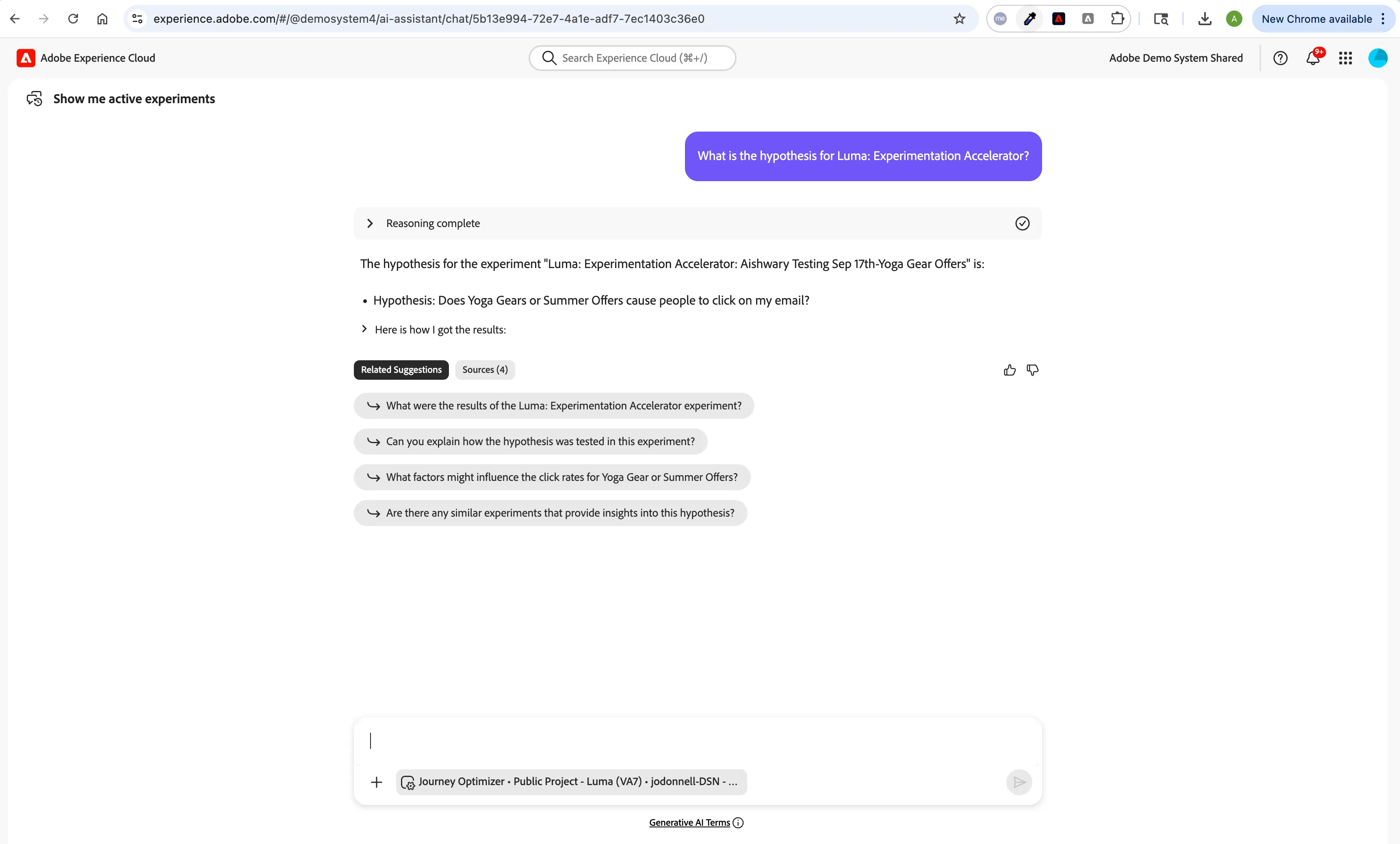Viewport: 1400px width, 844px height.
Task: Click the 'Show me active experiments' title
Action: pyautogui.click(x=134, y=99)
